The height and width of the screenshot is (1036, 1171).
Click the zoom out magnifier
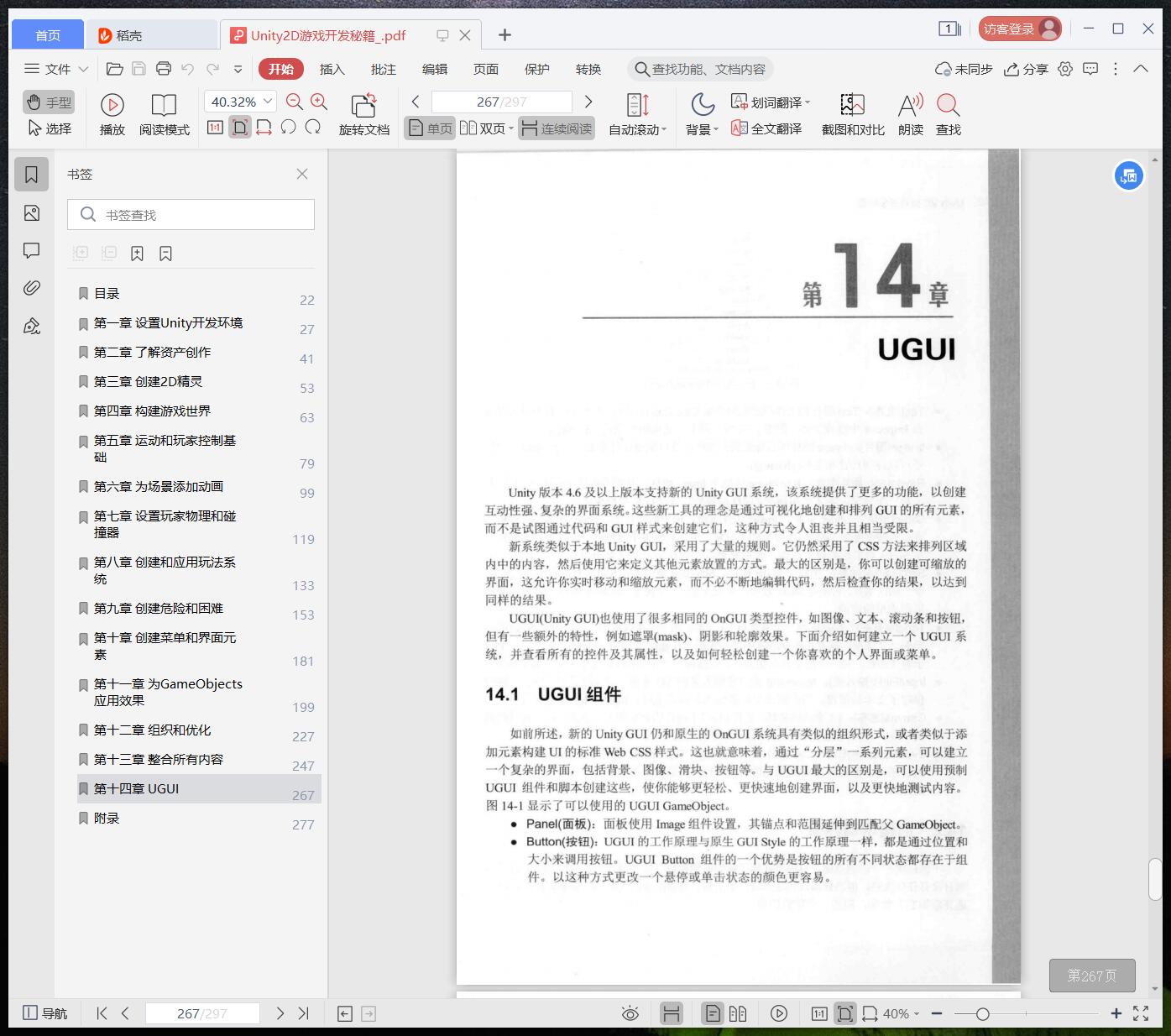[295, 102]
